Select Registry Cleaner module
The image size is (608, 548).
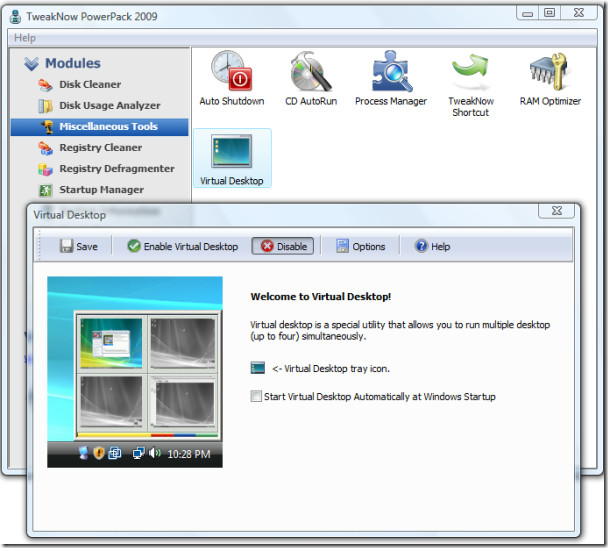99,148
